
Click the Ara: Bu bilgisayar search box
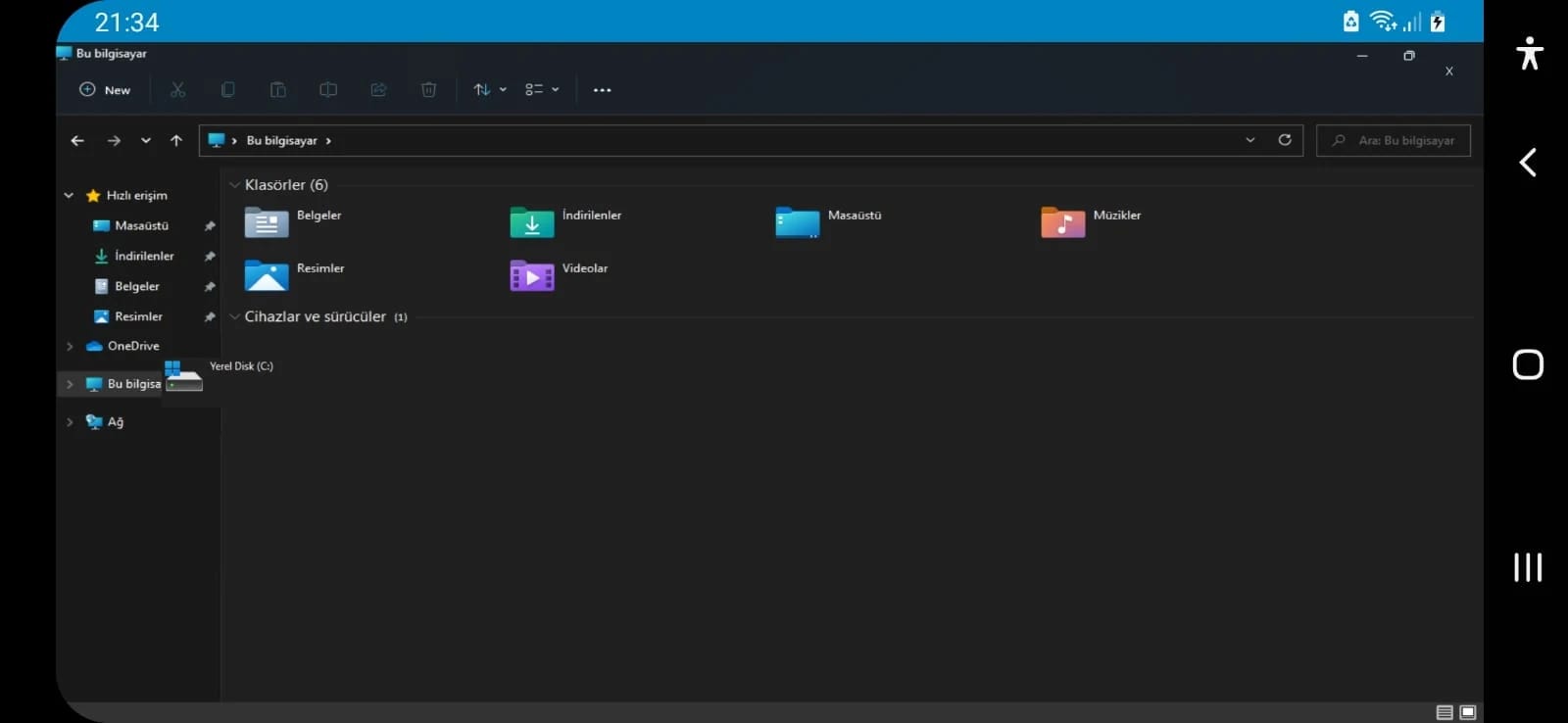click(1393, 140)
